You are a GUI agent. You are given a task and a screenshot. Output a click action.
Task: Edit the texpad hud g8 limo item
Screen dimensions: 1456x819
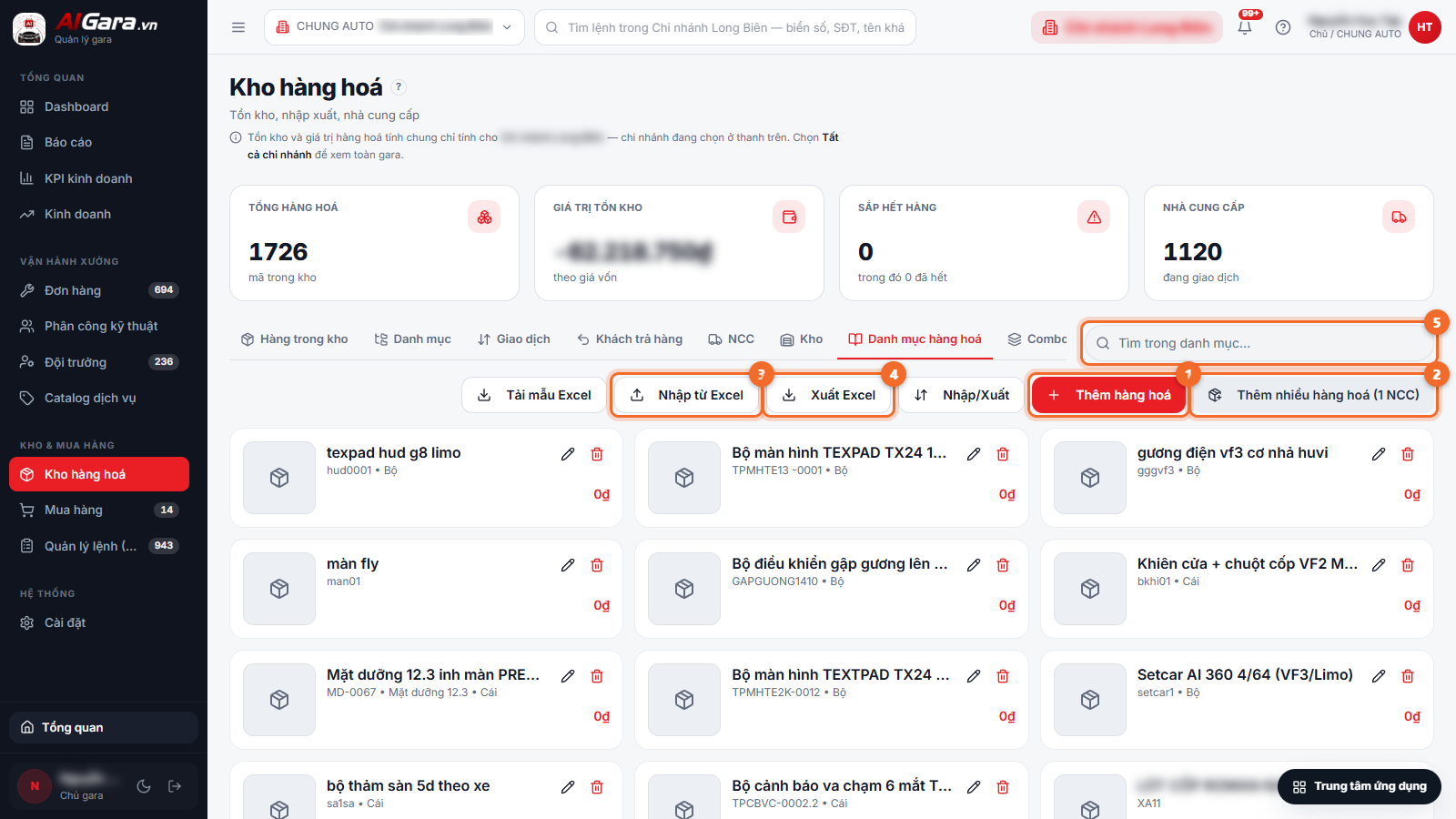[x=568, y=453]
